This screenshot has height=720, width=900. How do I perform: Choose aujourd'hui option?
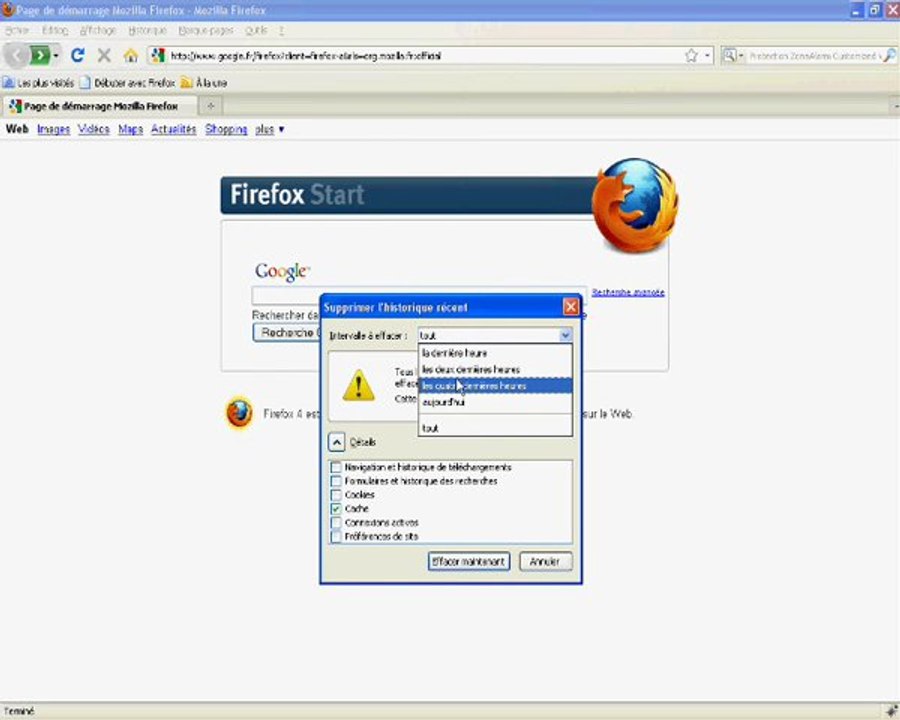[x=495, y=402]
